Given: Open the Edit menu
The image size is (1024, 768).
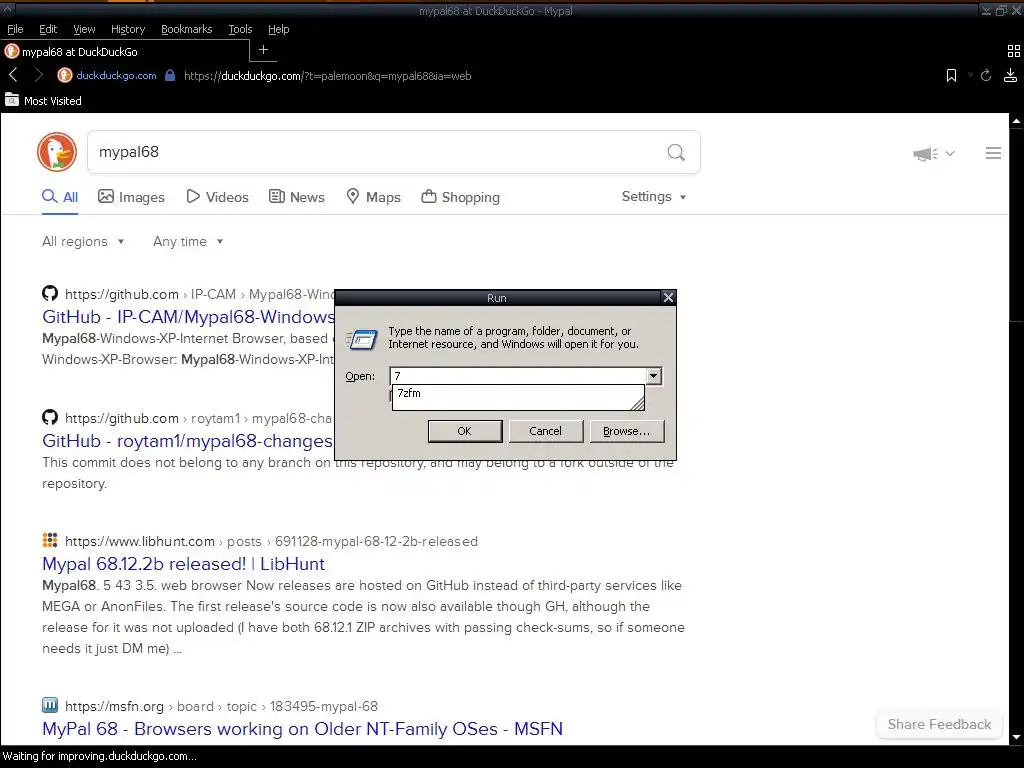Looking at the screenshot, I should pyautogui.click(x=48, y=29).
